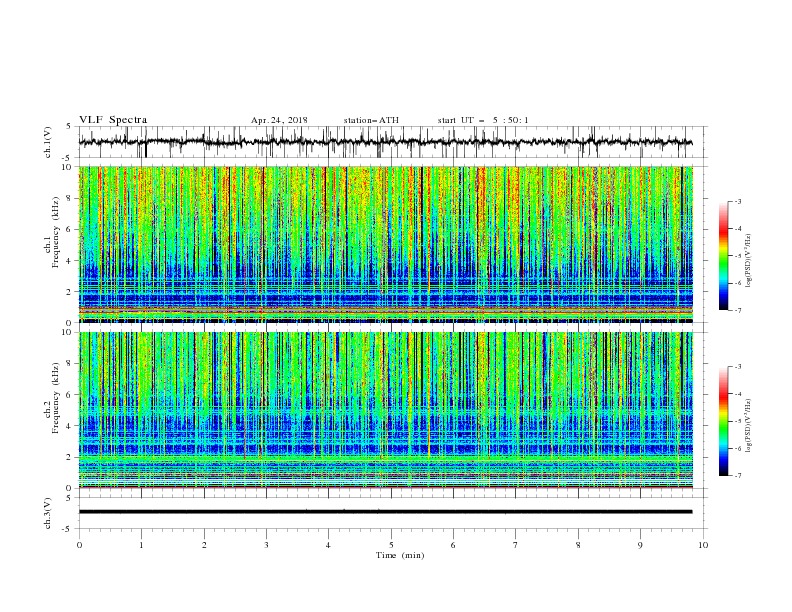Click the time axis tick label "2"
Image resolution: width=792 pixels, height=612 pixels.
point(204,545)
